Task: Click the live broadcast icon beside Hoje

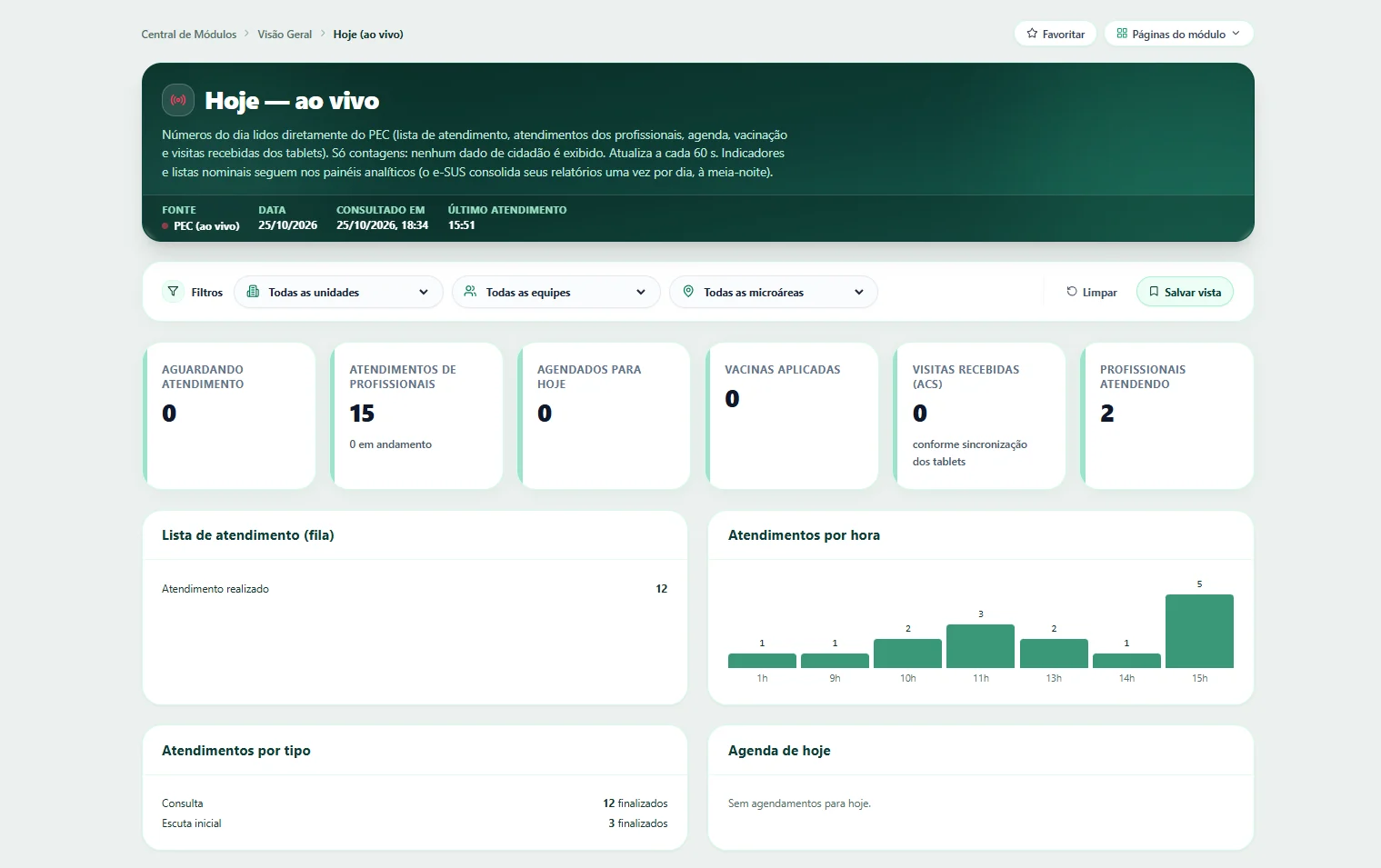Action: pyautogui.click(x=178, y=100)
